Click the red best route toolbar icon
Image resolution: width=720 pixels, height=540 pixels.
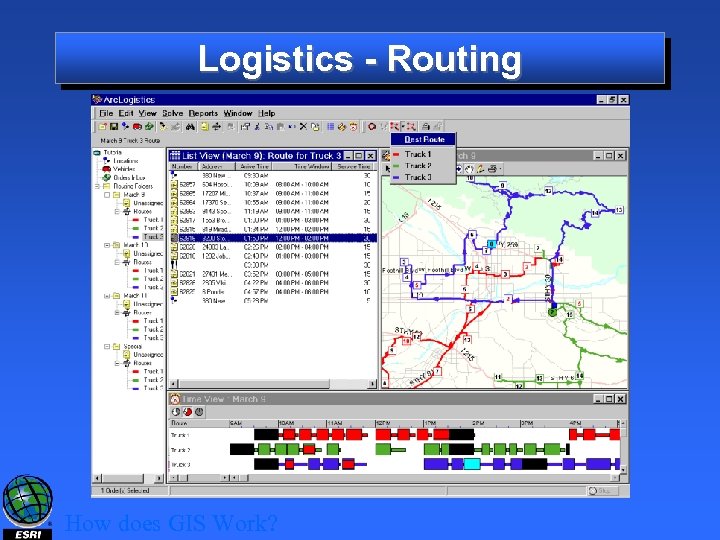point(394,126)
